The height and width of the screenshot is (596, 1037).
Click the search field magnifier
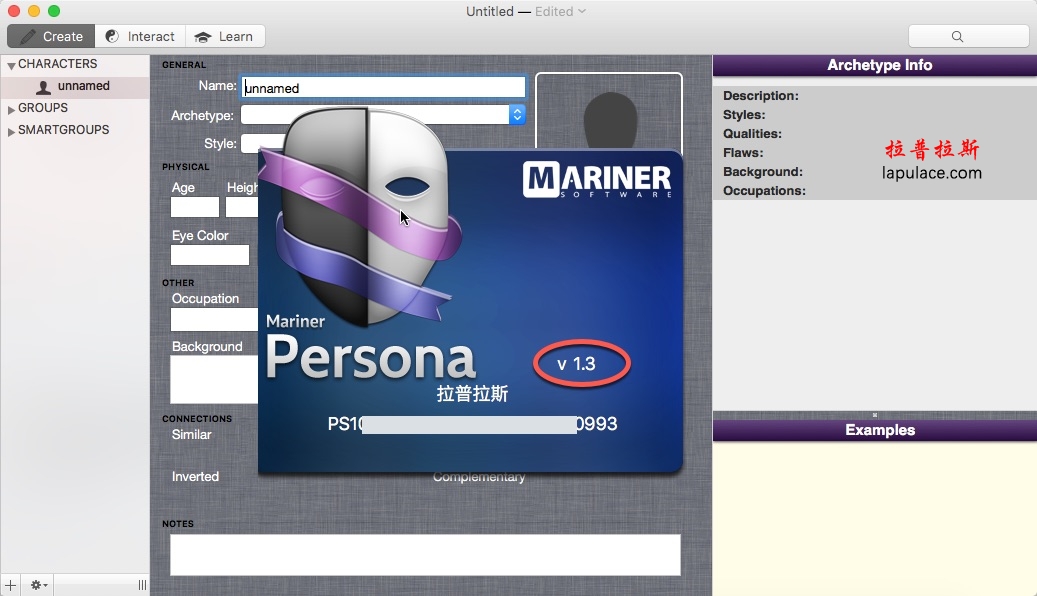[x=957, y=36]
